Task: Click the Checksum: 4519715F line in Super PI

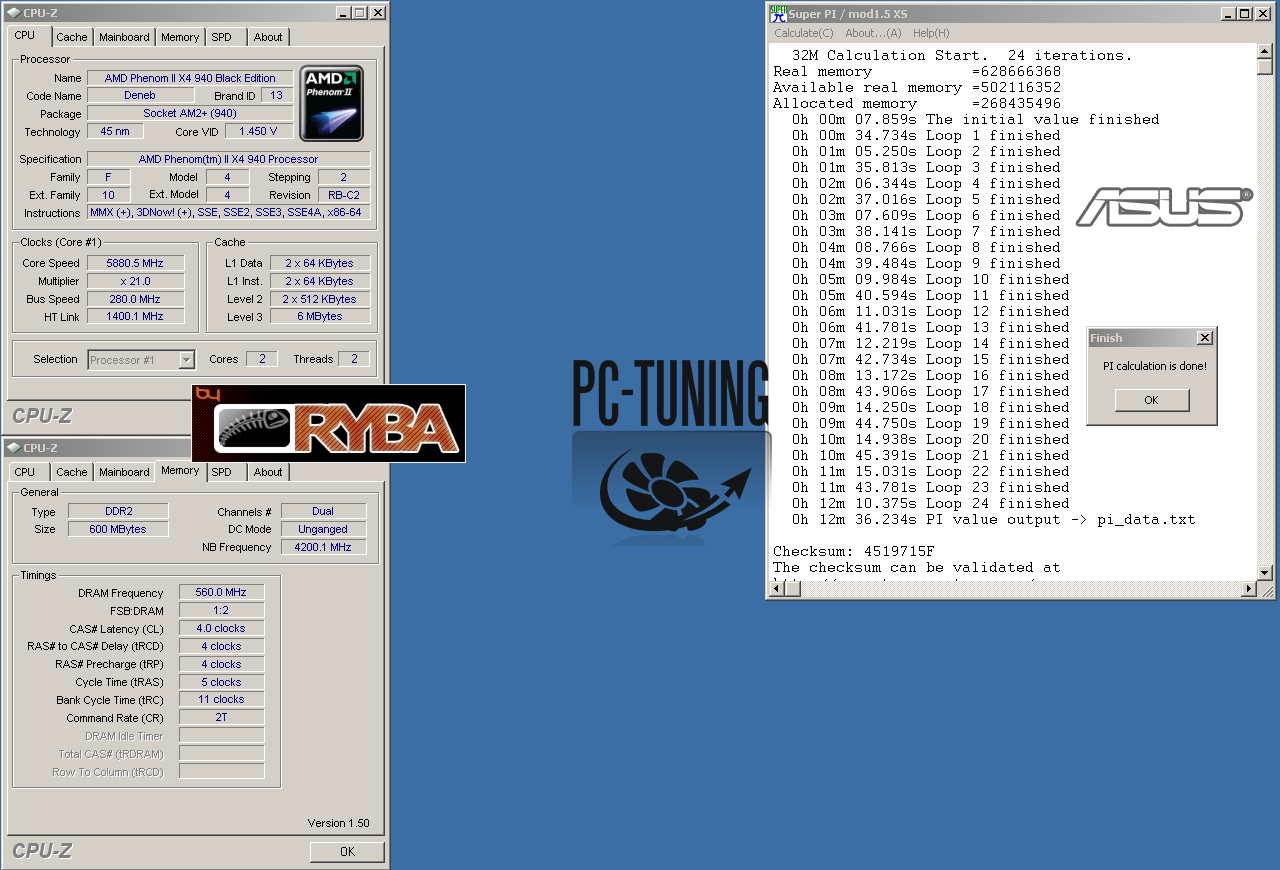Action: 853,551
